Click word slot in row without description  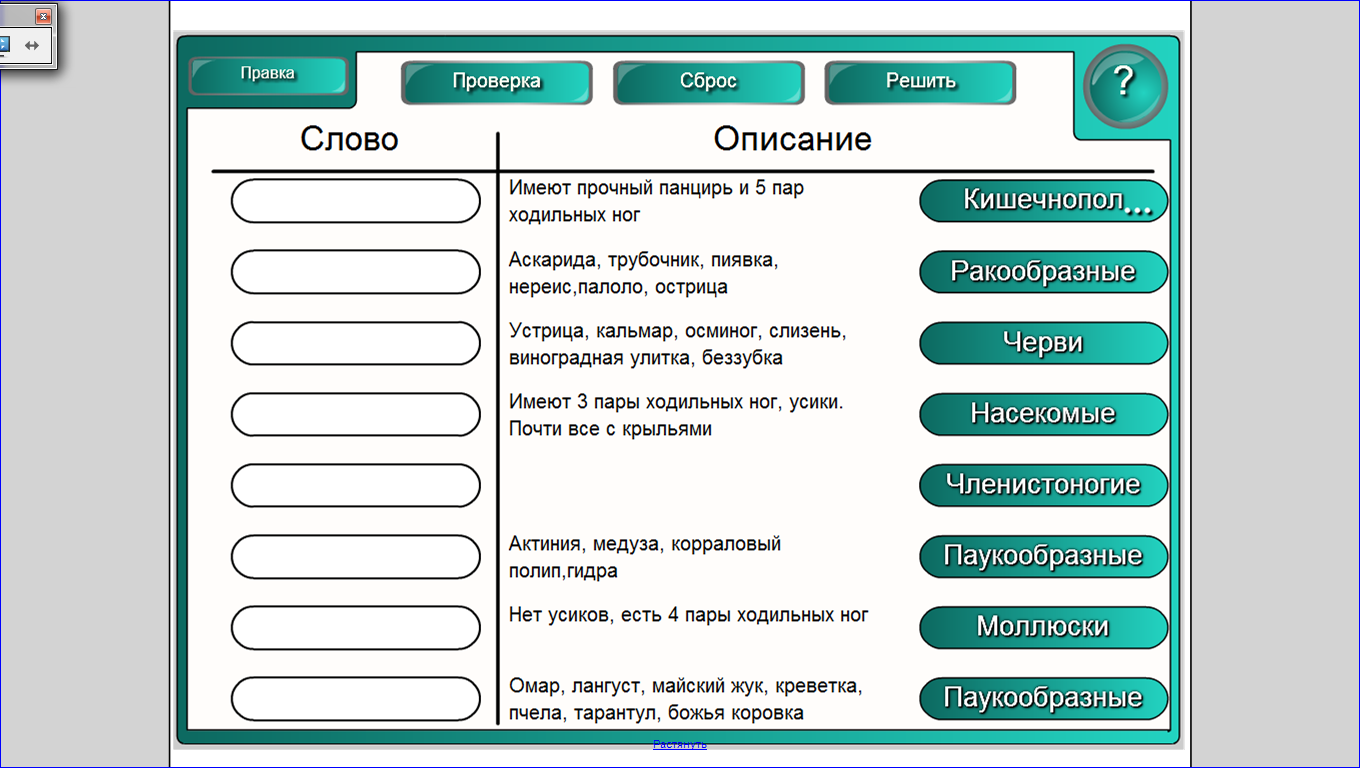(x=356, y=485)
